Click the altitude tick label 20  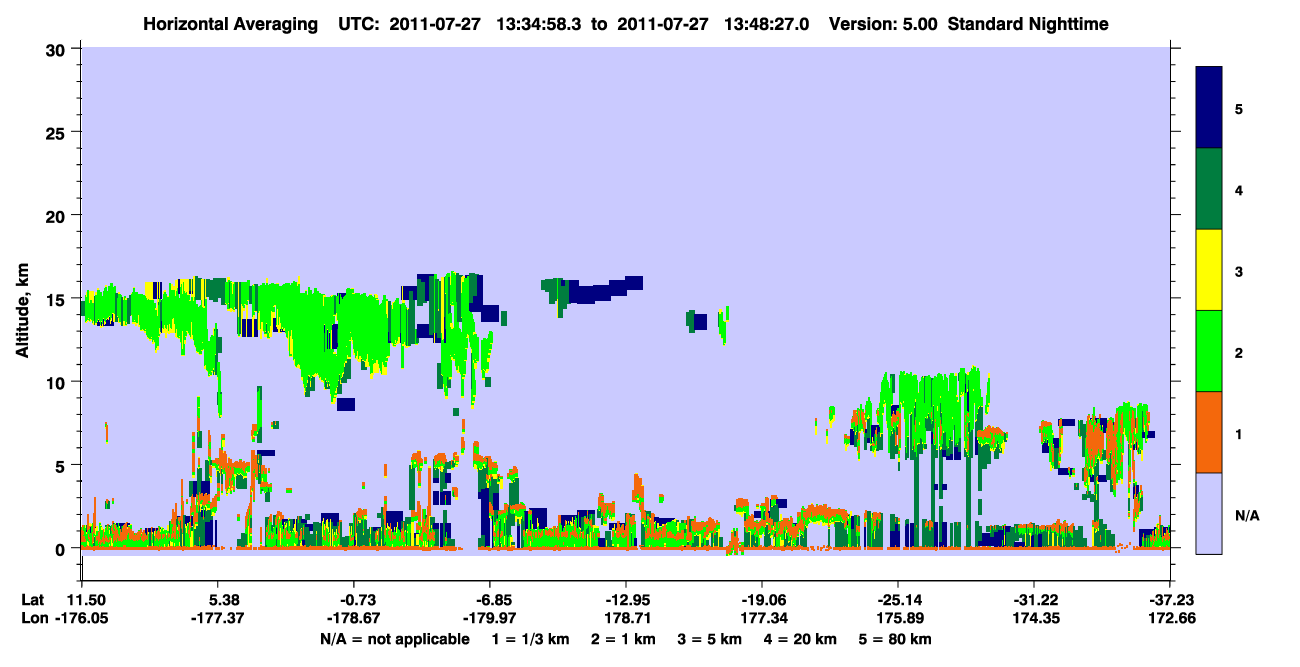[x=56, y=215]
